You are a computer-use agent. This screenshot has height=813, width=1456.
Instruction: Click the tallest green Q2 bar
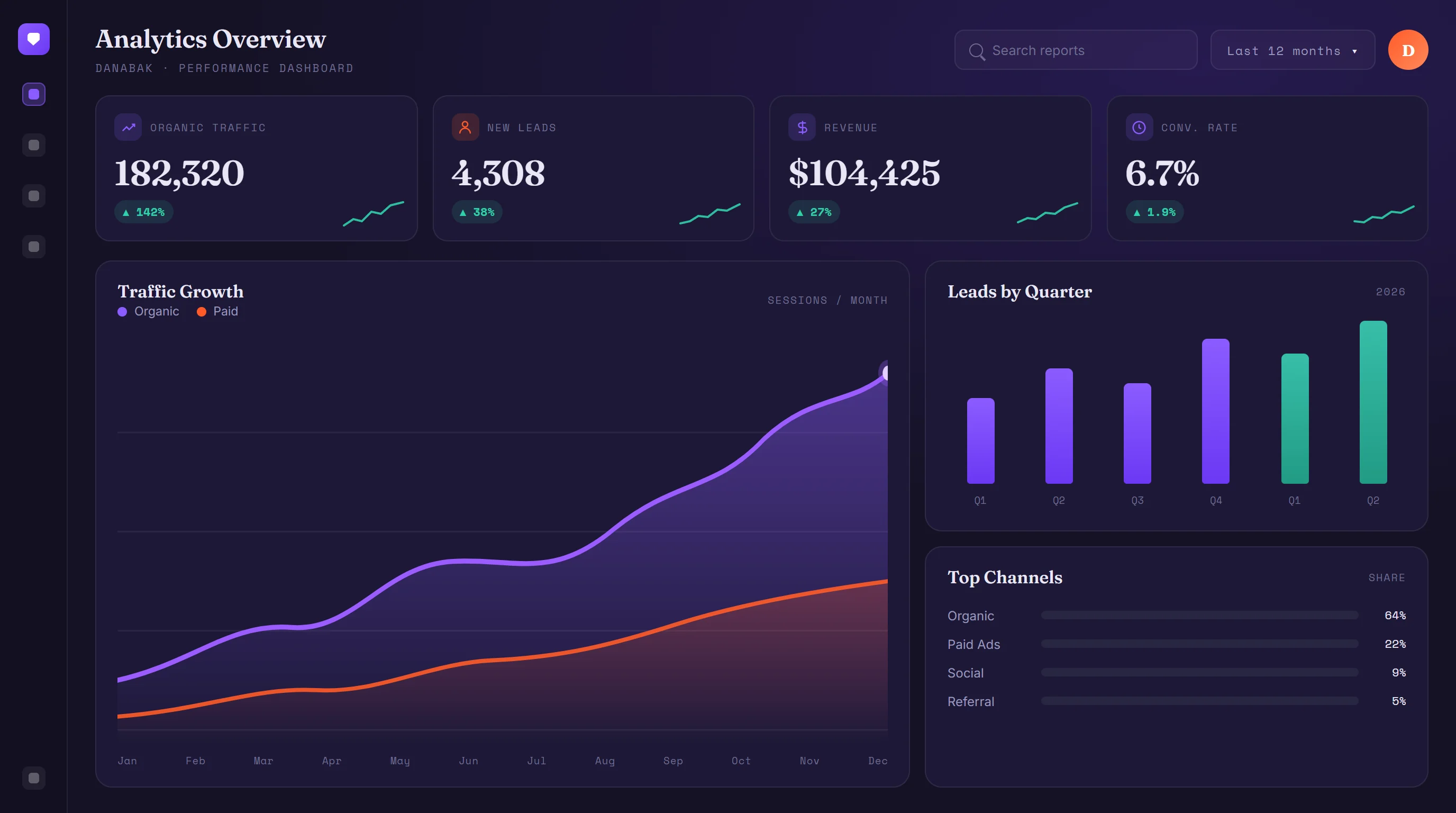(x=1373, y=402)
